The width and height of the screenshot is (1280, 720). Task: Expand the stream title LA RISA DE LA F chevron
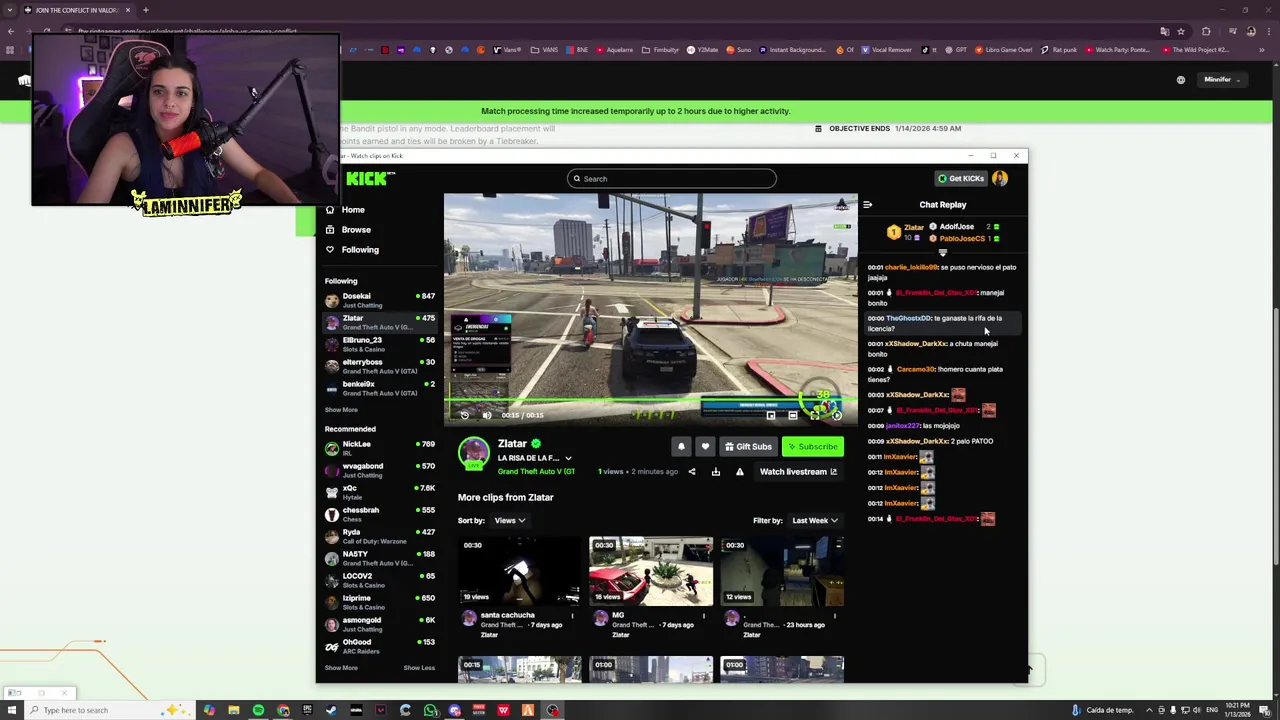[568, 459]
